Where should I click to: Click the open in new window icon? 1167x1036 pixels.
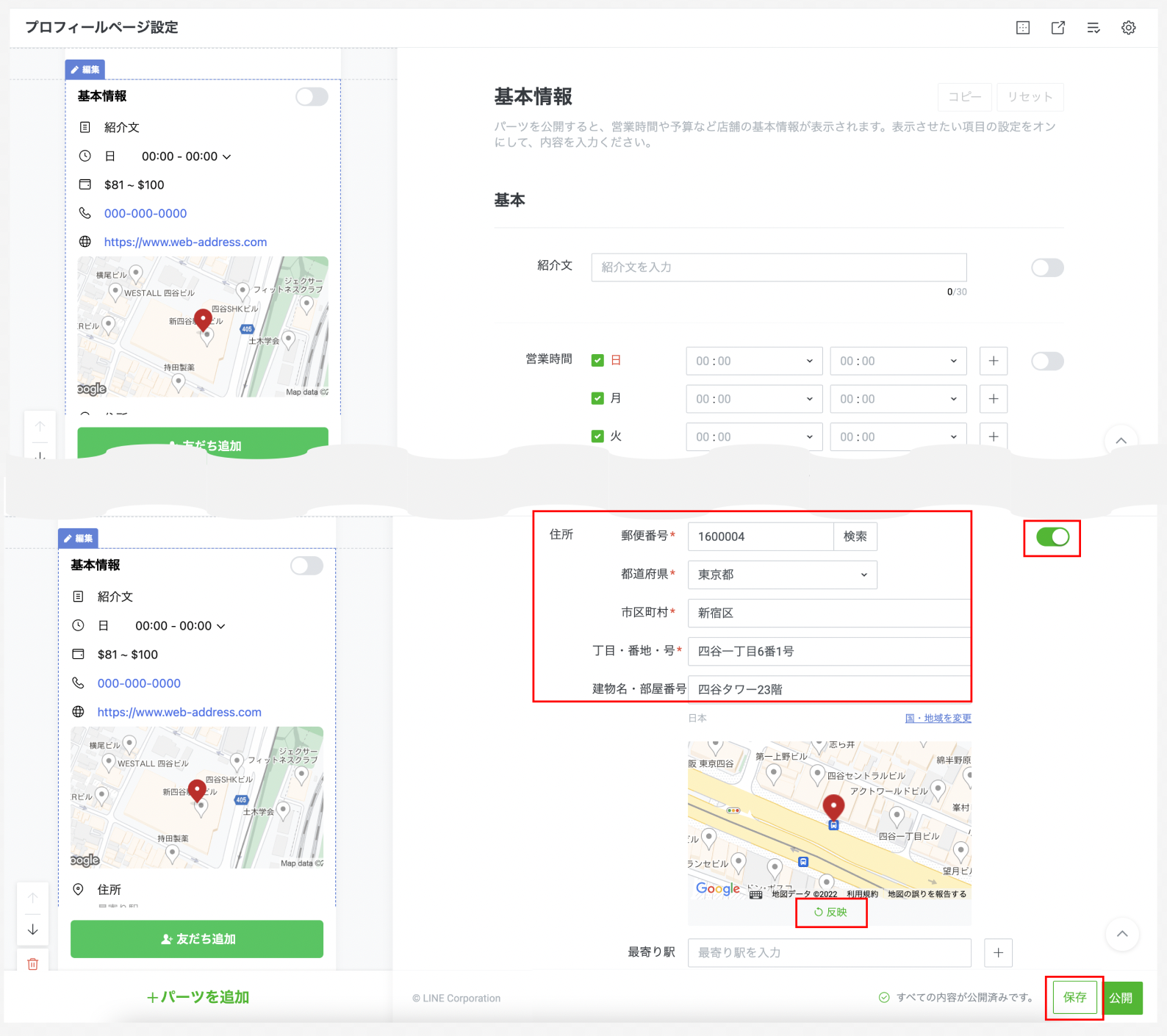point(1058,28)
